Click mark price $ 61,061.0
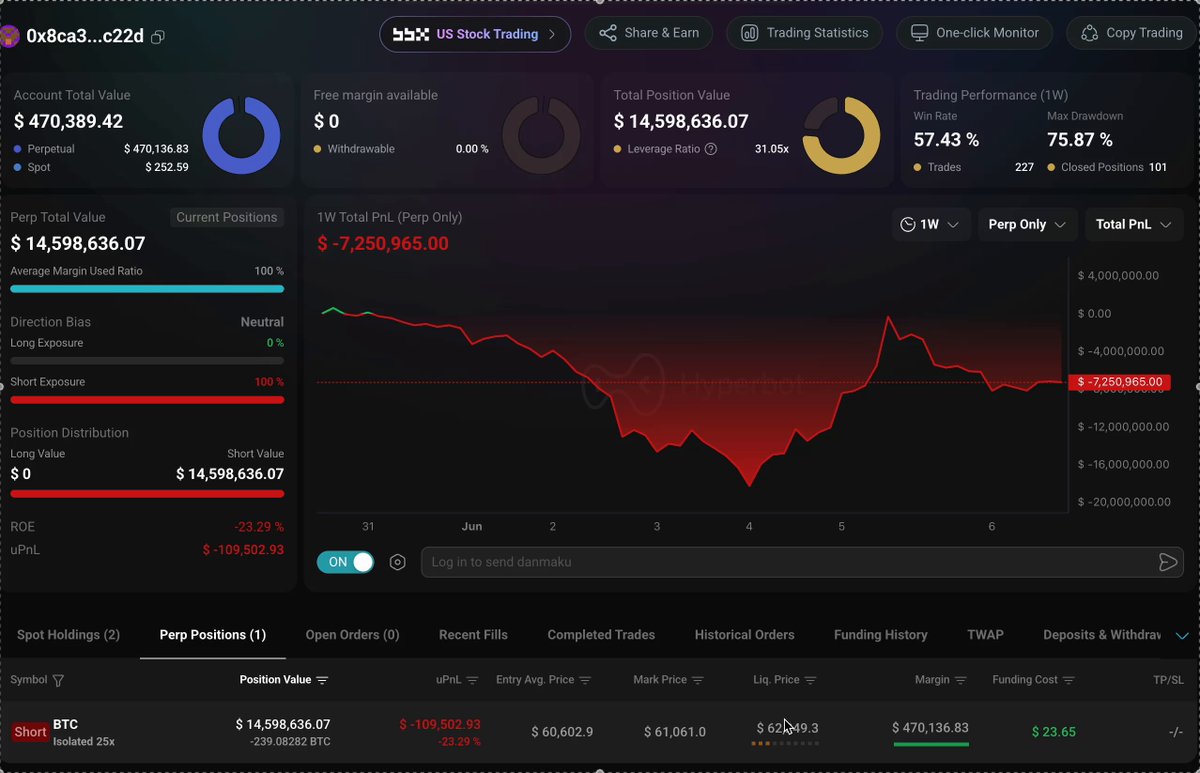The height and width of the screenshot is (773, 1200). pos(675,732)
